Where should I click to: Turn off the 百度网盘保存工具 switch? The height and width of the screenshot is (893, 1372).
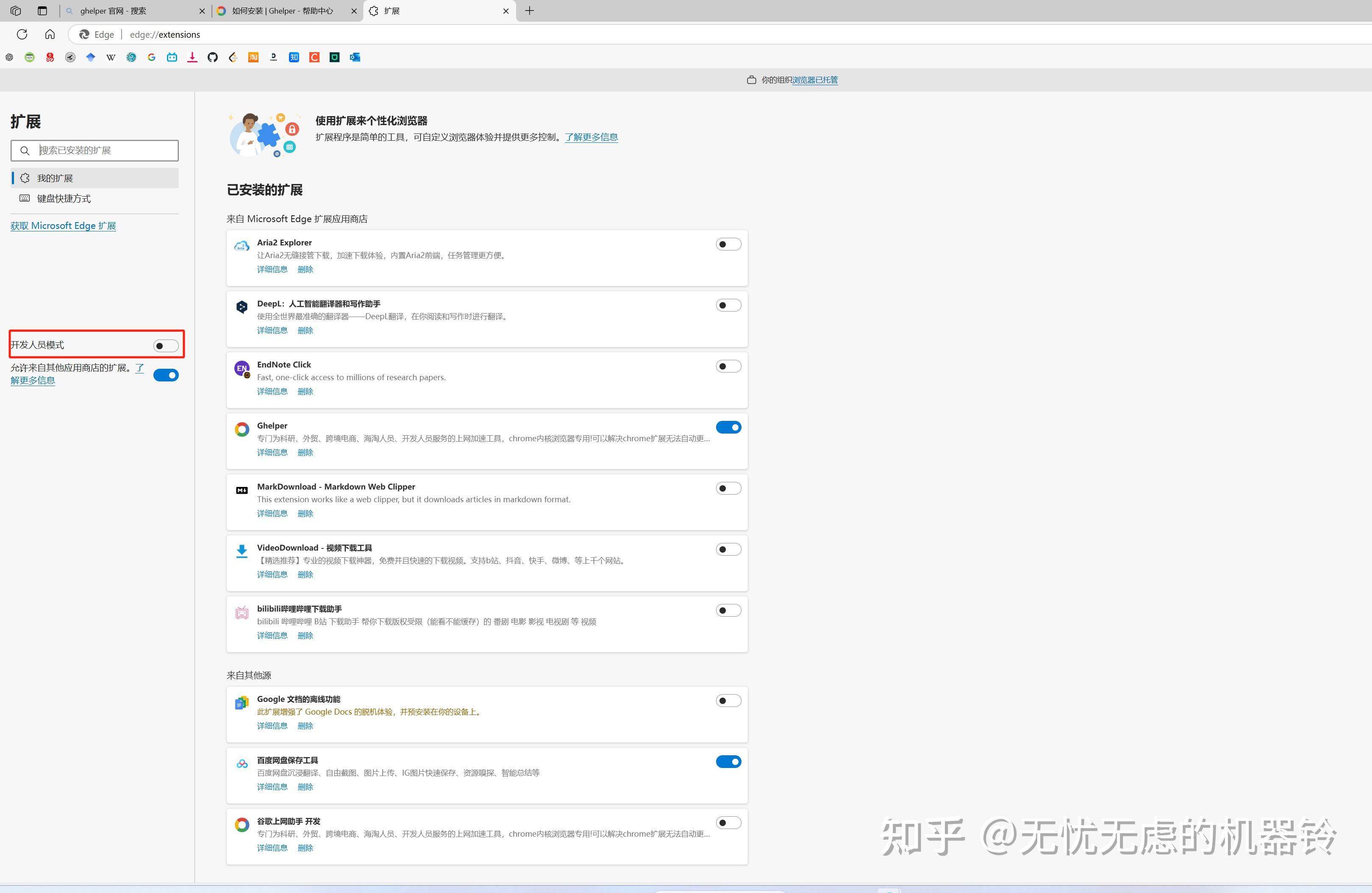pyautogui.click(x=728, y=761)
